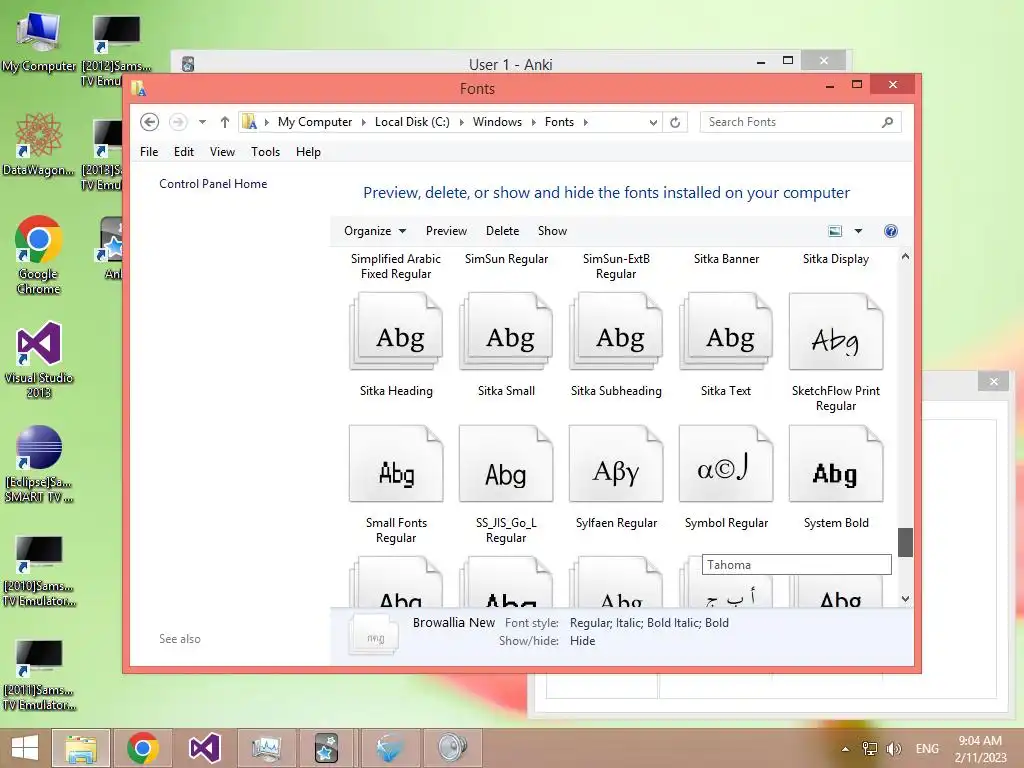Click the Preview toolbar button

tap(446, 231)
